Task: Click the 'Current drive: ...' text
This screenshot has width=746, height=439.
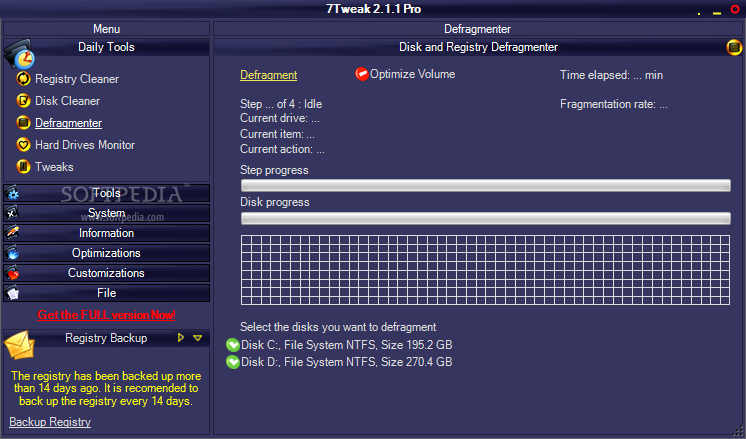Action: click(280, 118)
